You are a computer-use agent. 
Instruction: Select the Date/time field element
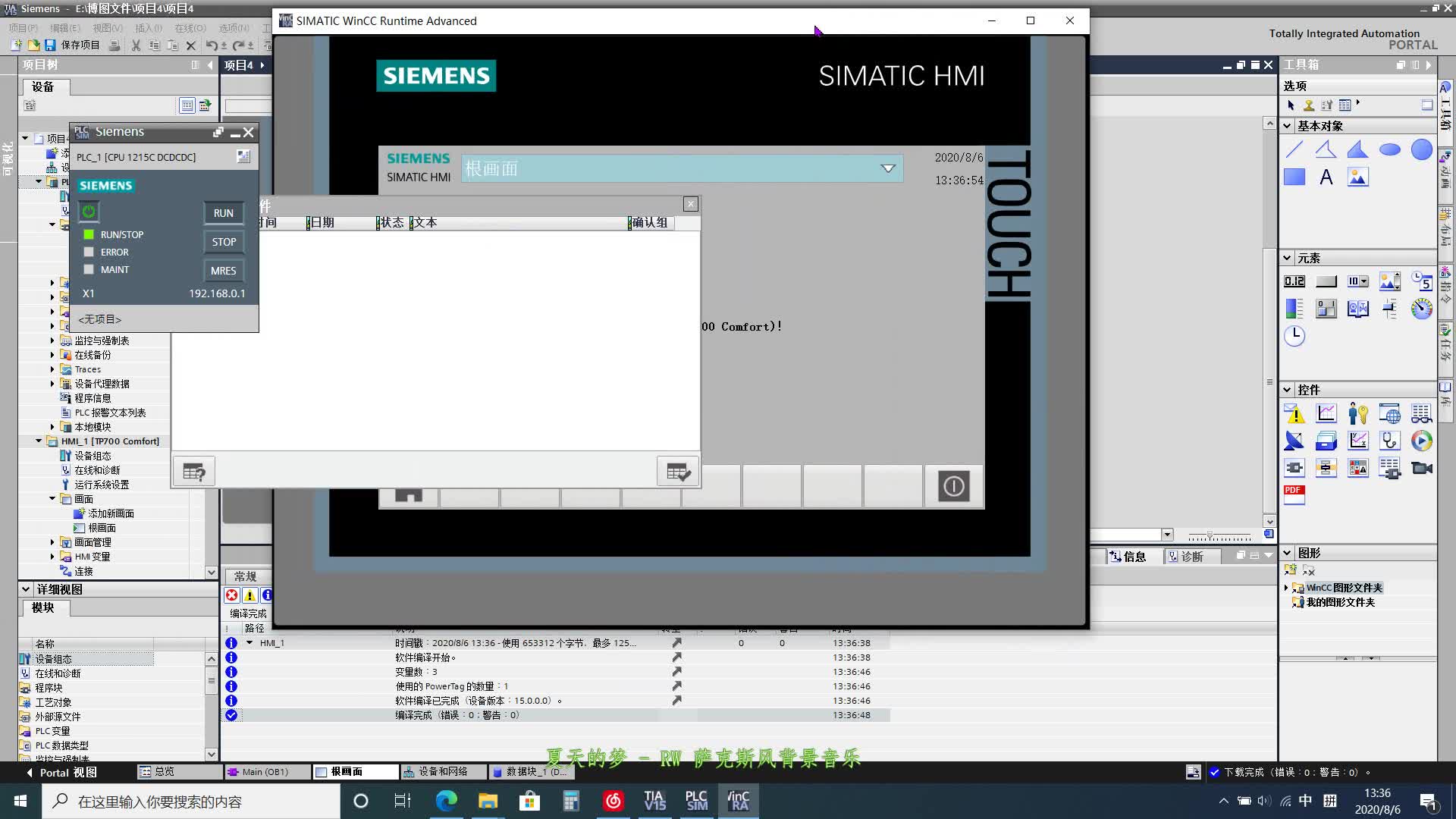coord(1421,281)
